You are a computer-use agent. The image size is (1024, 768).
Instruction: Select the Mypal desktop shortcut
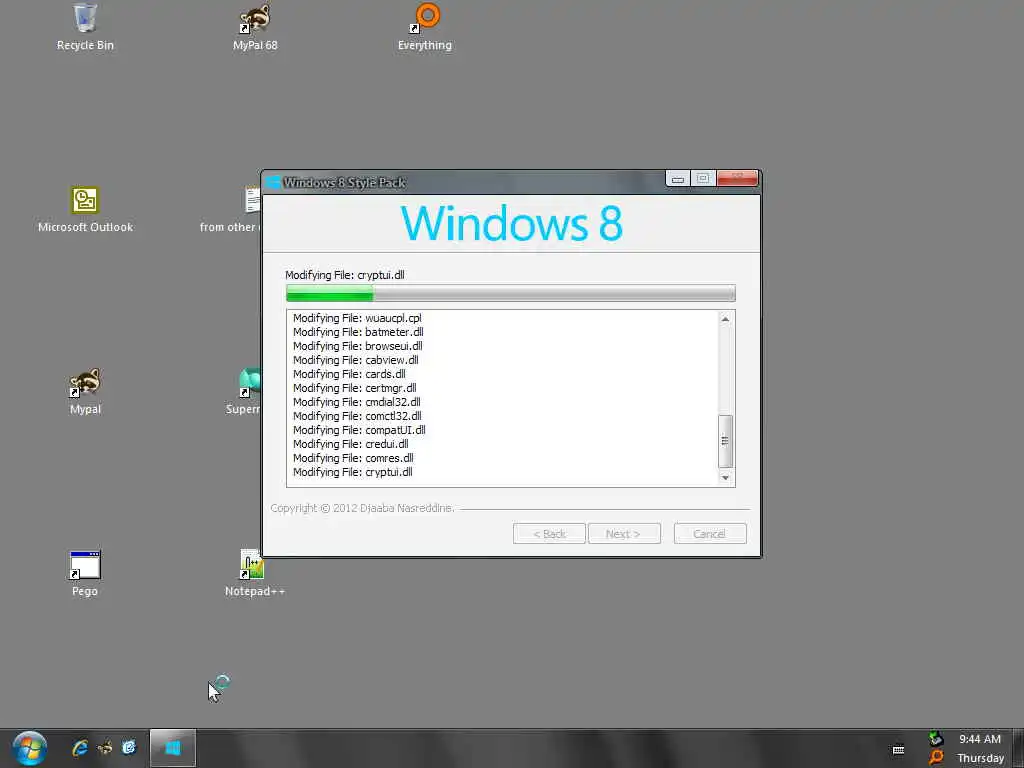85,391
